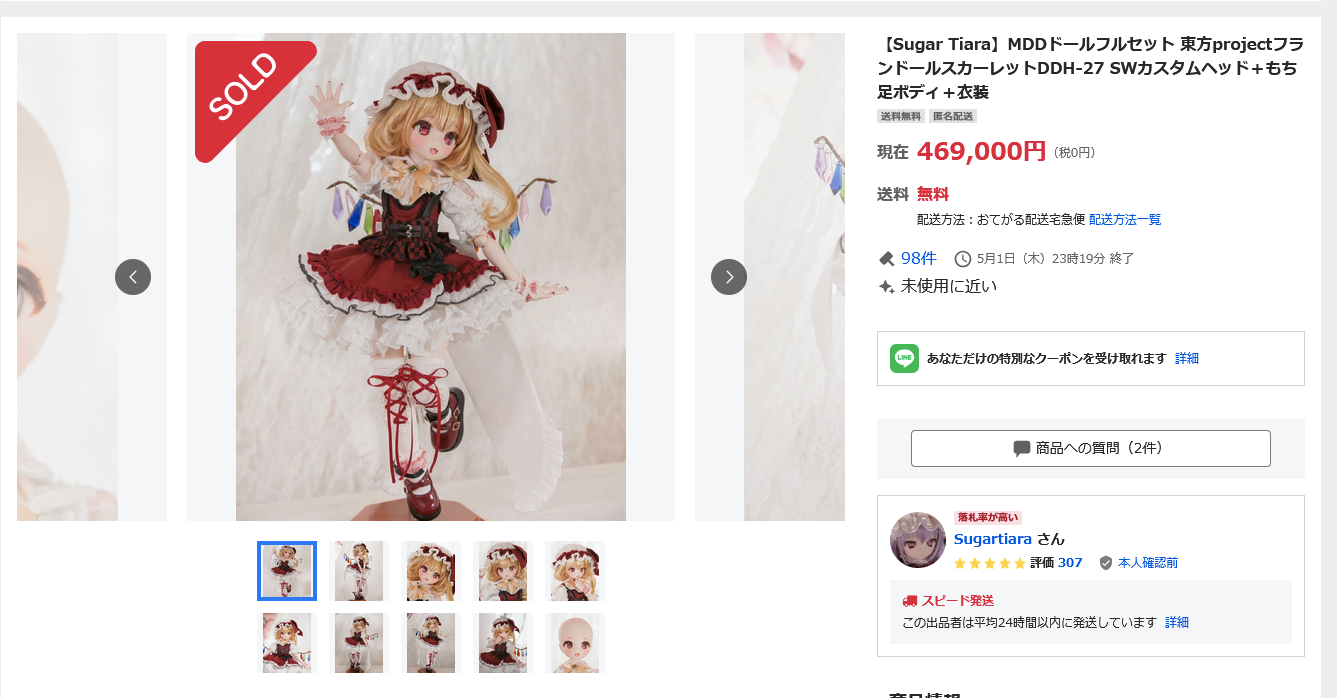Image resolution: width=1337 pixels, height=698 pixels.
Task: Click the main doll photo with SOLD ribbon
Action: 431,277
